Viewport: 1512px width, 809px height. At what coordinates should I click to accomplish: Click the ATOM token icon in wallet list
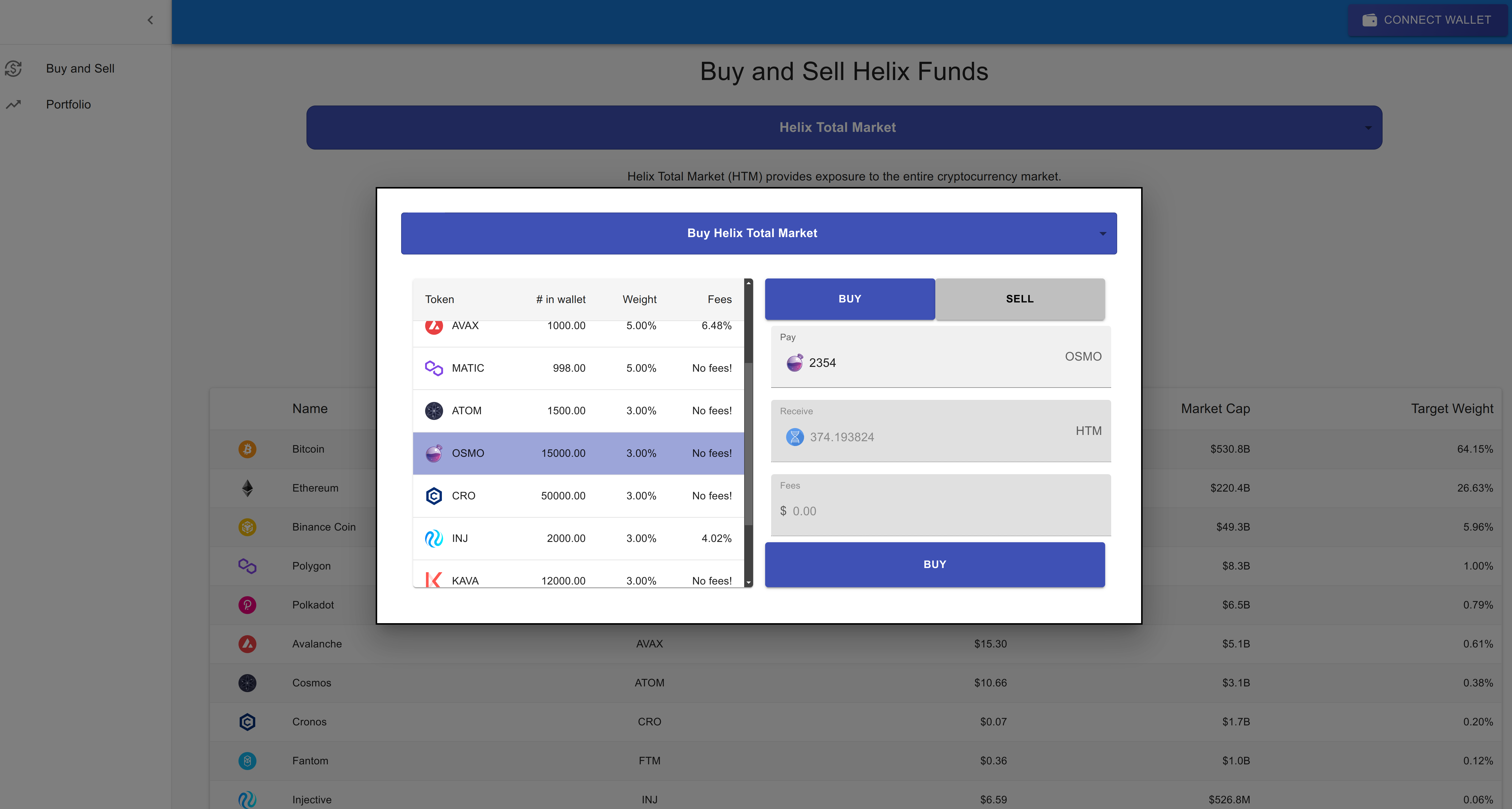coord(434,411)
